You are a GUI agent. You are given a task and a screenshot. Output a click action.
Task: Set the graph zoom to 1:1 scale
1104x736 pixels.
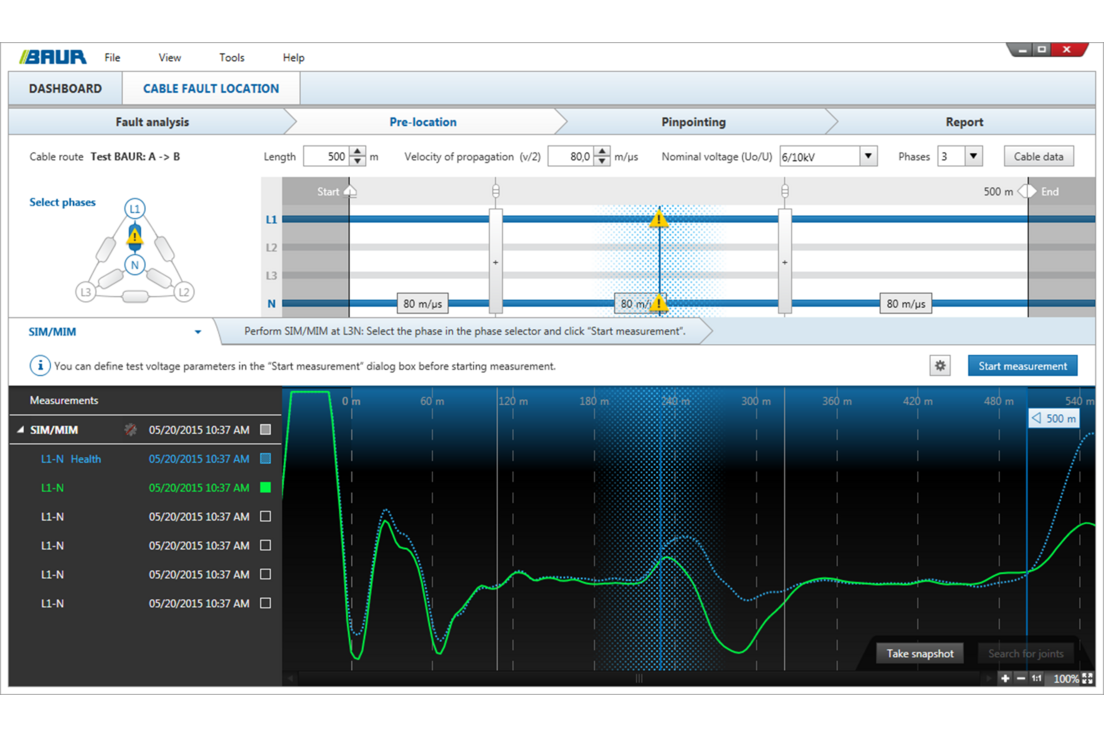pos(1036,678)
